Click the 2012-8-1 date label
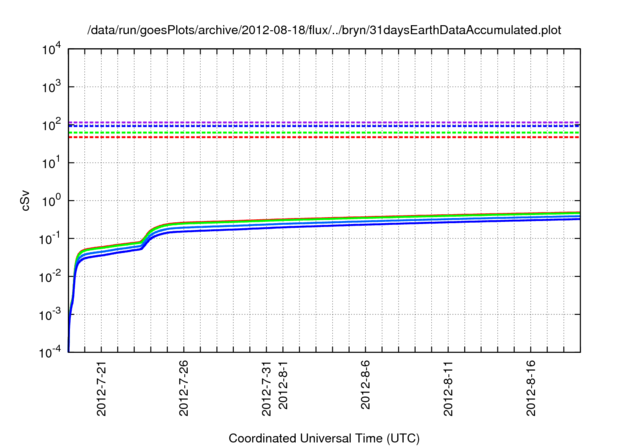Image resolution: width=640 pixels, height=448 pixels. [x=283, y=385]
